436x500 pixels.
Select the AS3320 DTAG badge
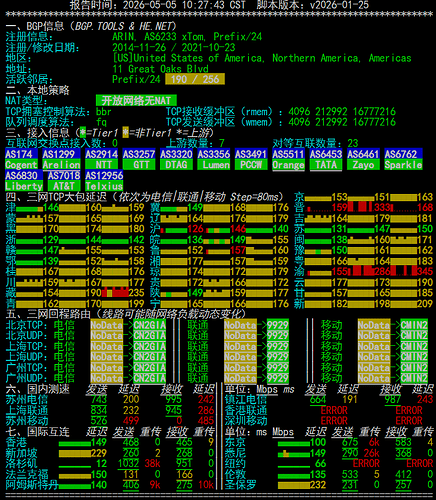pos(176,159)
